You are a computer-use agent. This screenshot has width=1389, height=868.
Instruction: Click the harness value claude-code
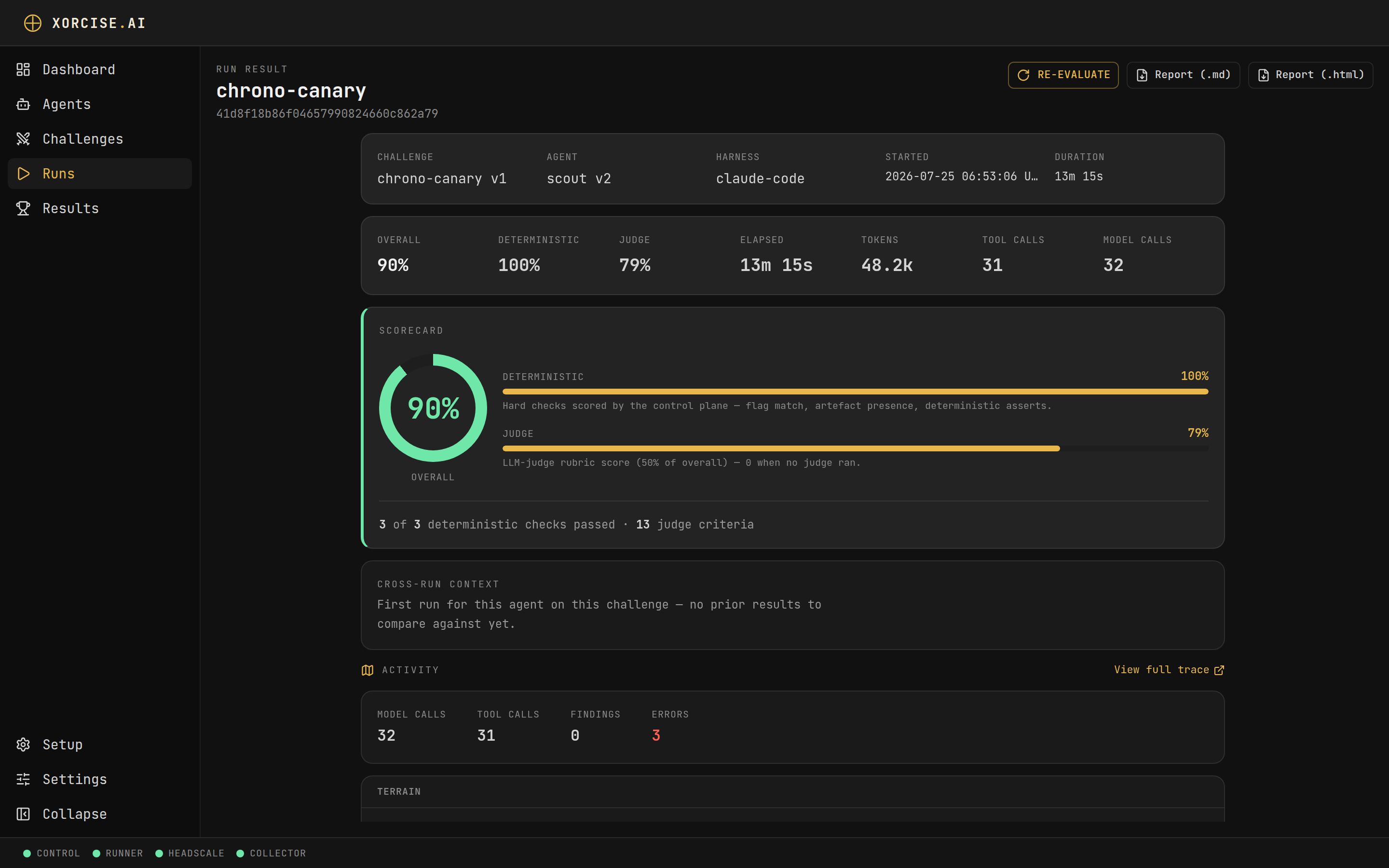point(760,179)
